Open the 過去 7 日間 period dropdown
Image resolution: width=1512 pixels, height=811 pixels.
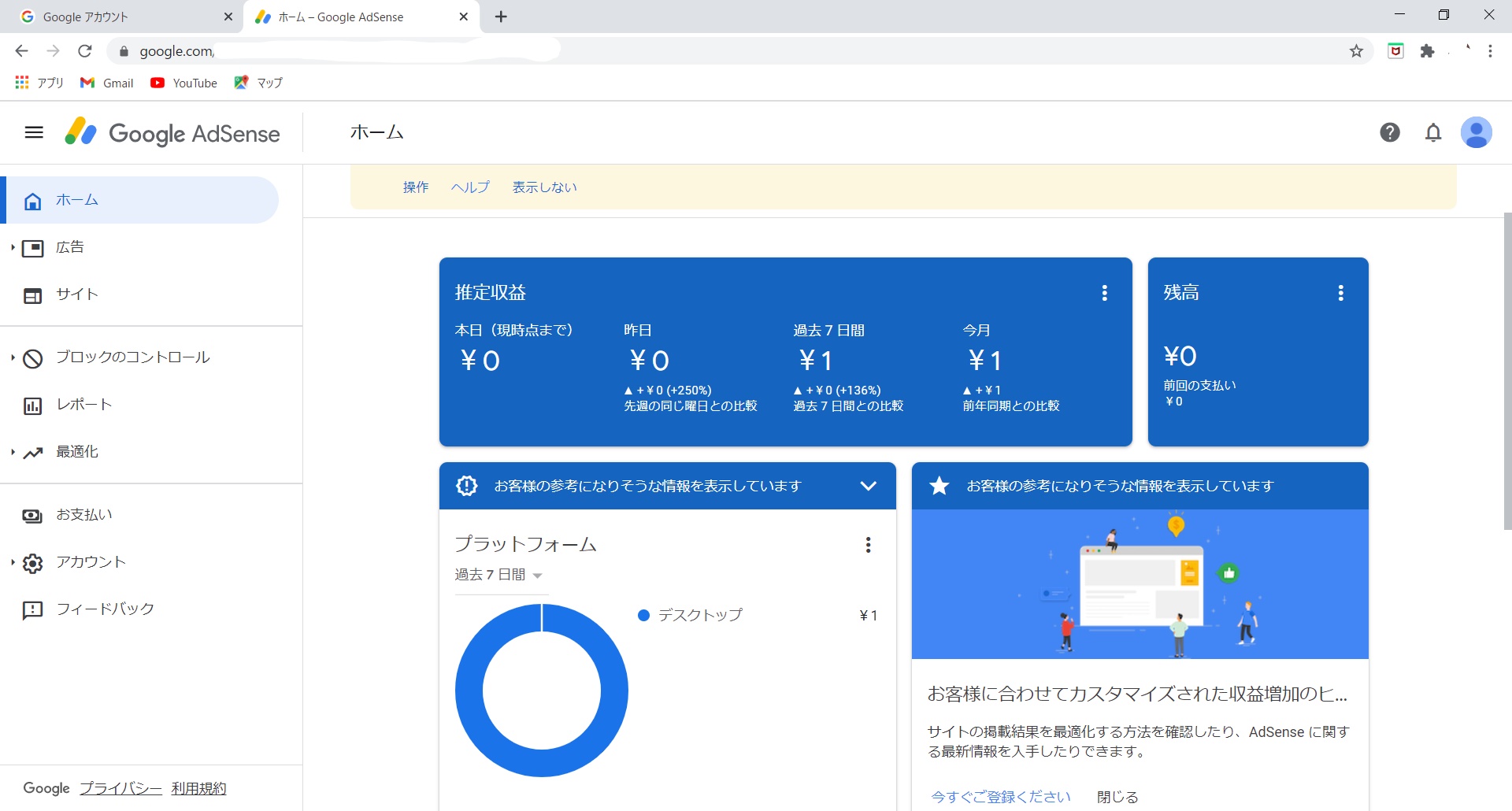pyautogui.click(x=498, y=575)
